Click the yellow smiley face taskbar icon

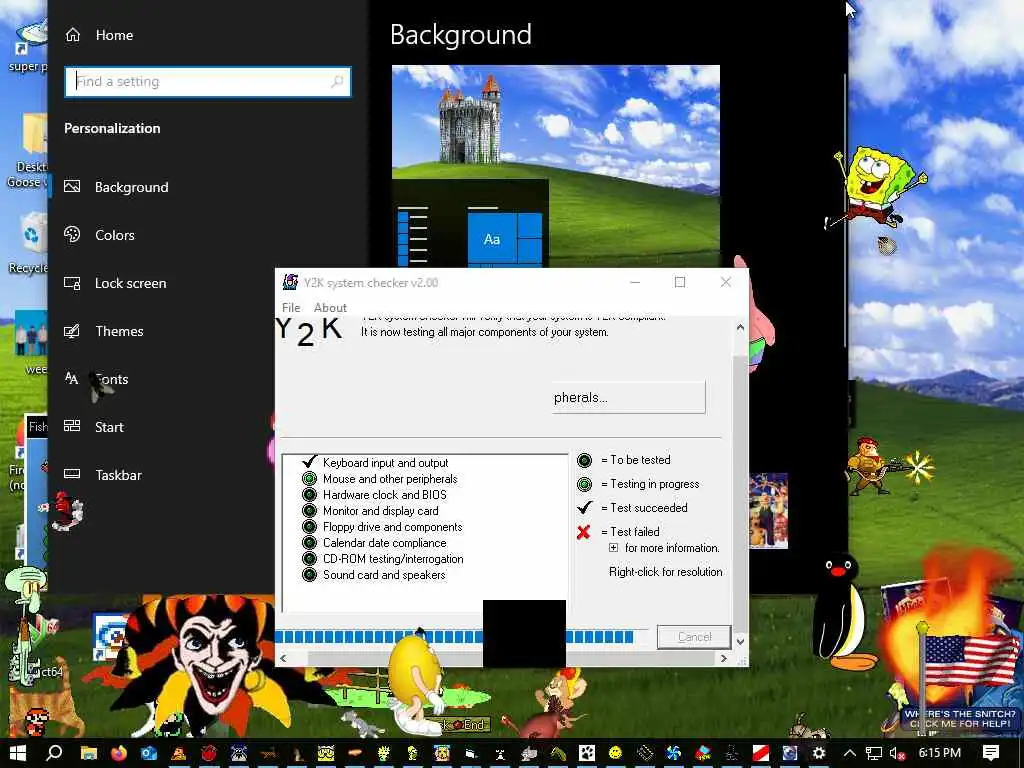615,753
